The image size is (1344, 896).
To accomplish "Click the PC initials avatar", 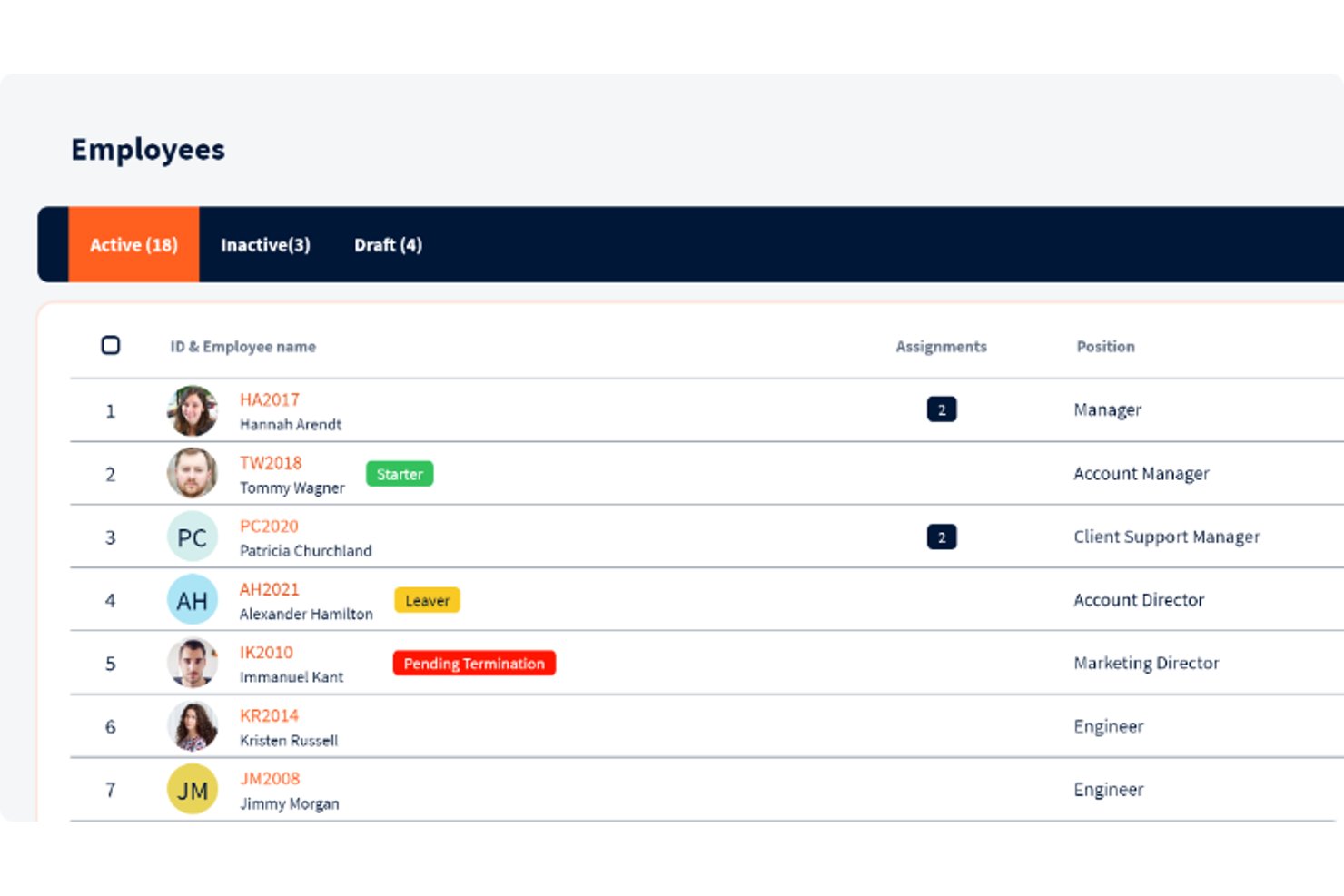I will pos(193,537).
